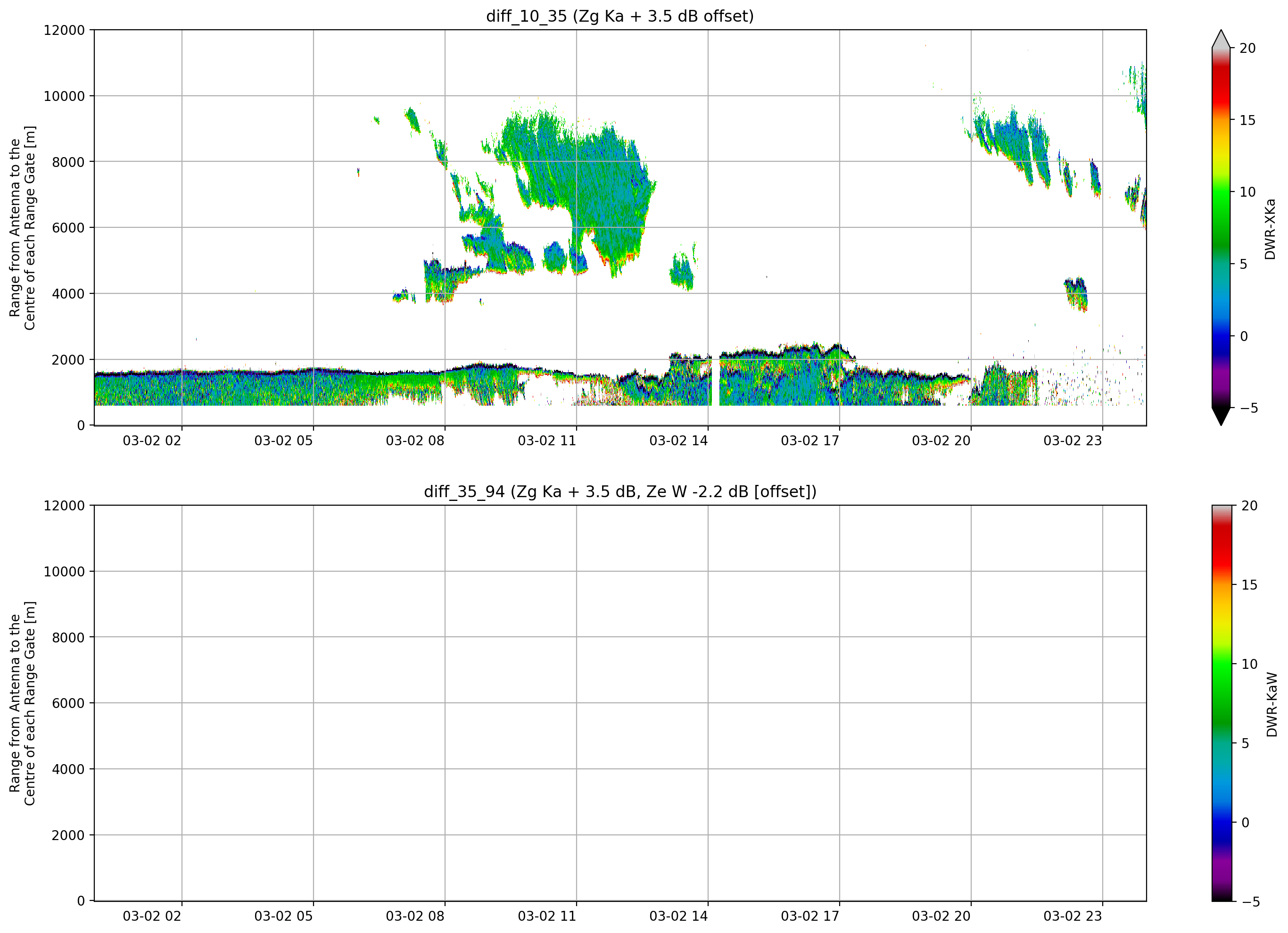The image size is (1288, 933).
Task: Click the 5 tick on DWR-XKa colorbar
Action: pyautogui.click(x=1243, y=264)
